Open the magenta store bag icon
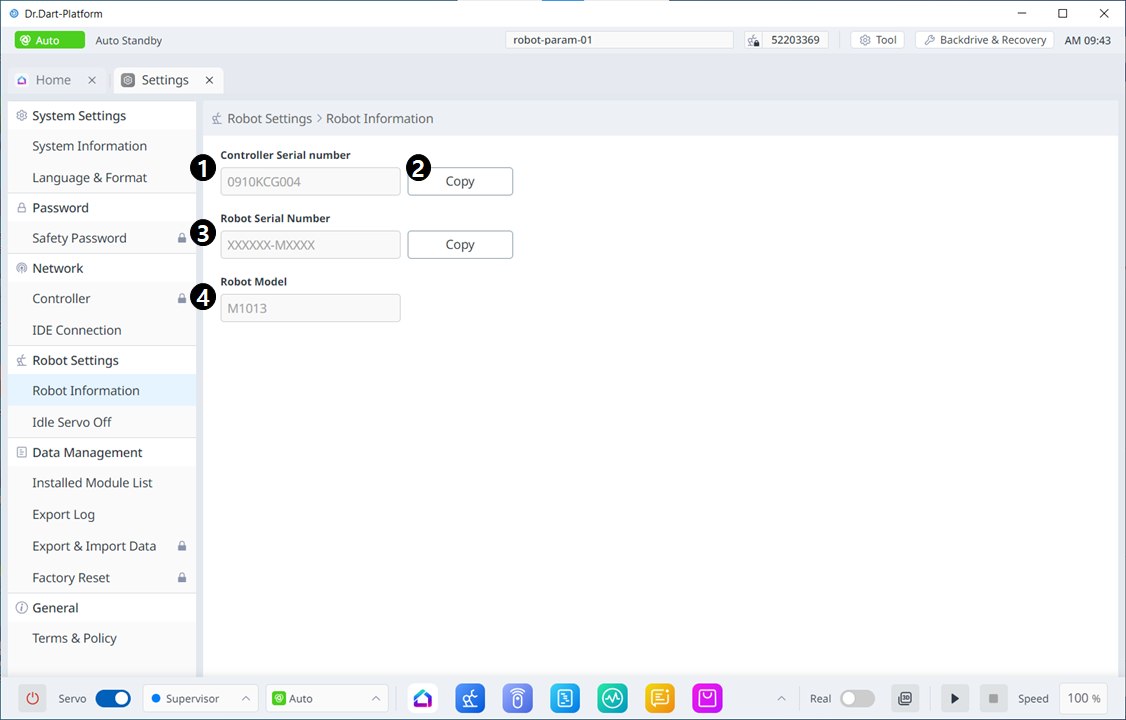This screenshot has width=1126, height=720. [707, 698]
